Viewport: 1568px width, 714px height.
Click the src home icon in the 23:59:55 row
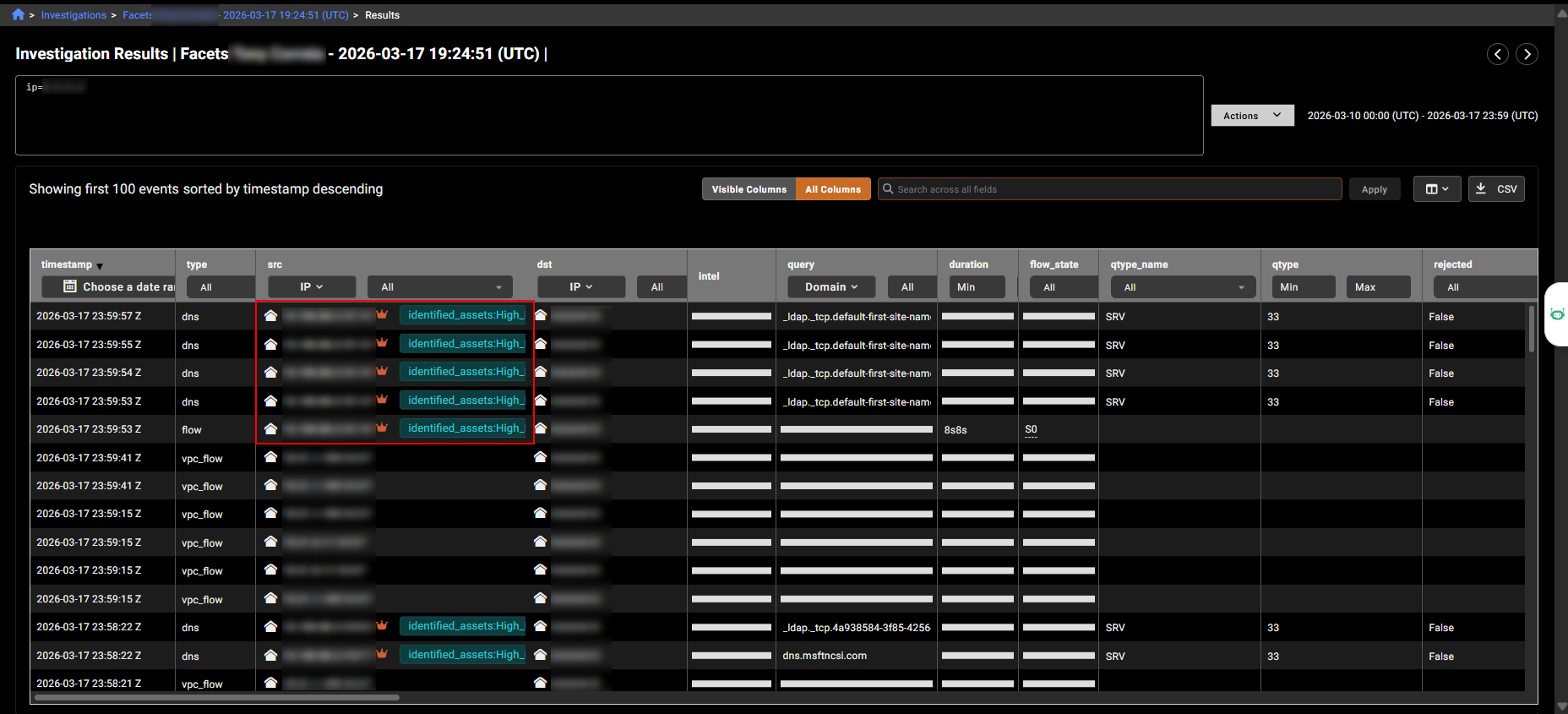(270, 345)
